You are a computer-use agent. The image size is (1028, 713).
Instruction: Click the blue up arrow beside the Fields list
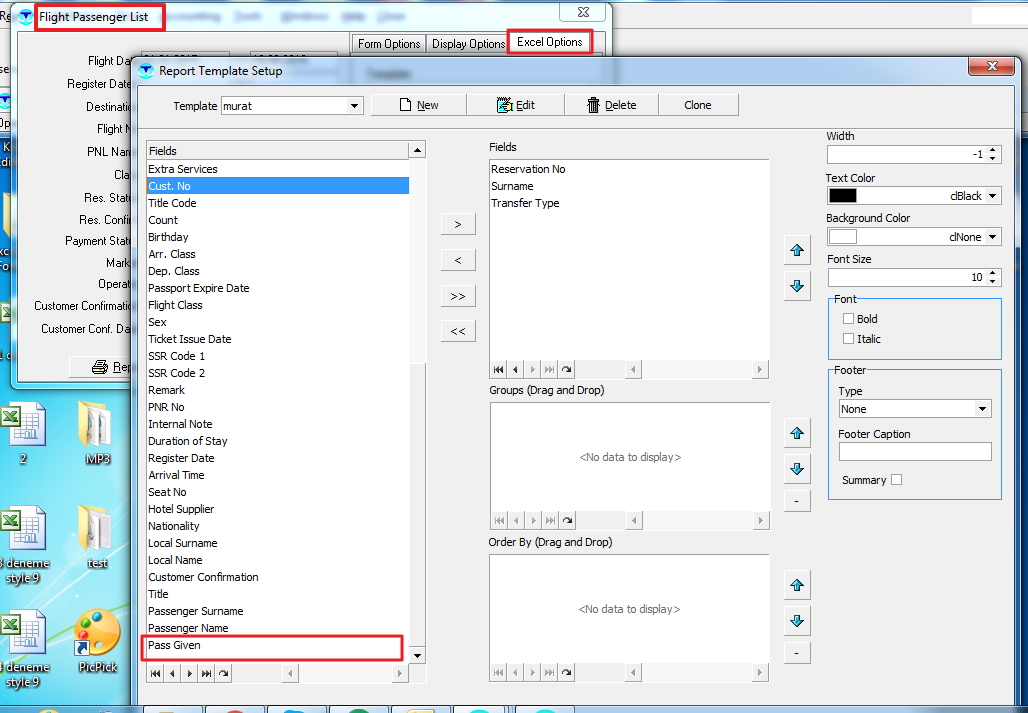[797, 250]
